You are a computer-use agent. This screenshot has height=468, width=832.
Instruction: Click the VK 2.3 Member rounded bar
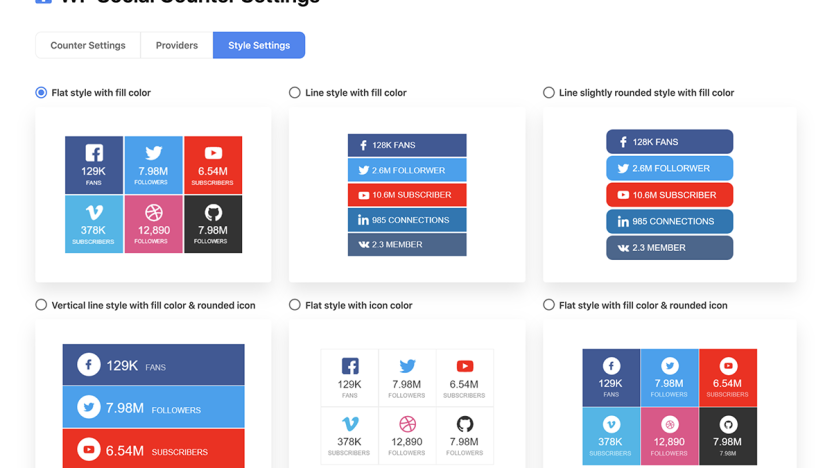[670, 248]
